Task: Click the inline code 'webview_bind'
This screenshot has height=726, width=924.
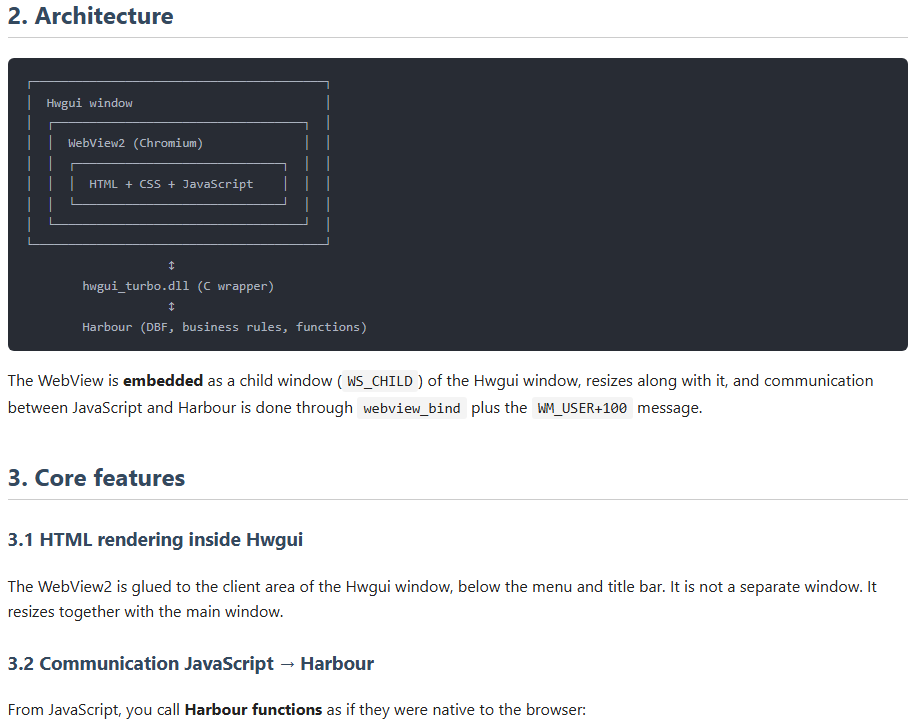Action: click(412, 408)
